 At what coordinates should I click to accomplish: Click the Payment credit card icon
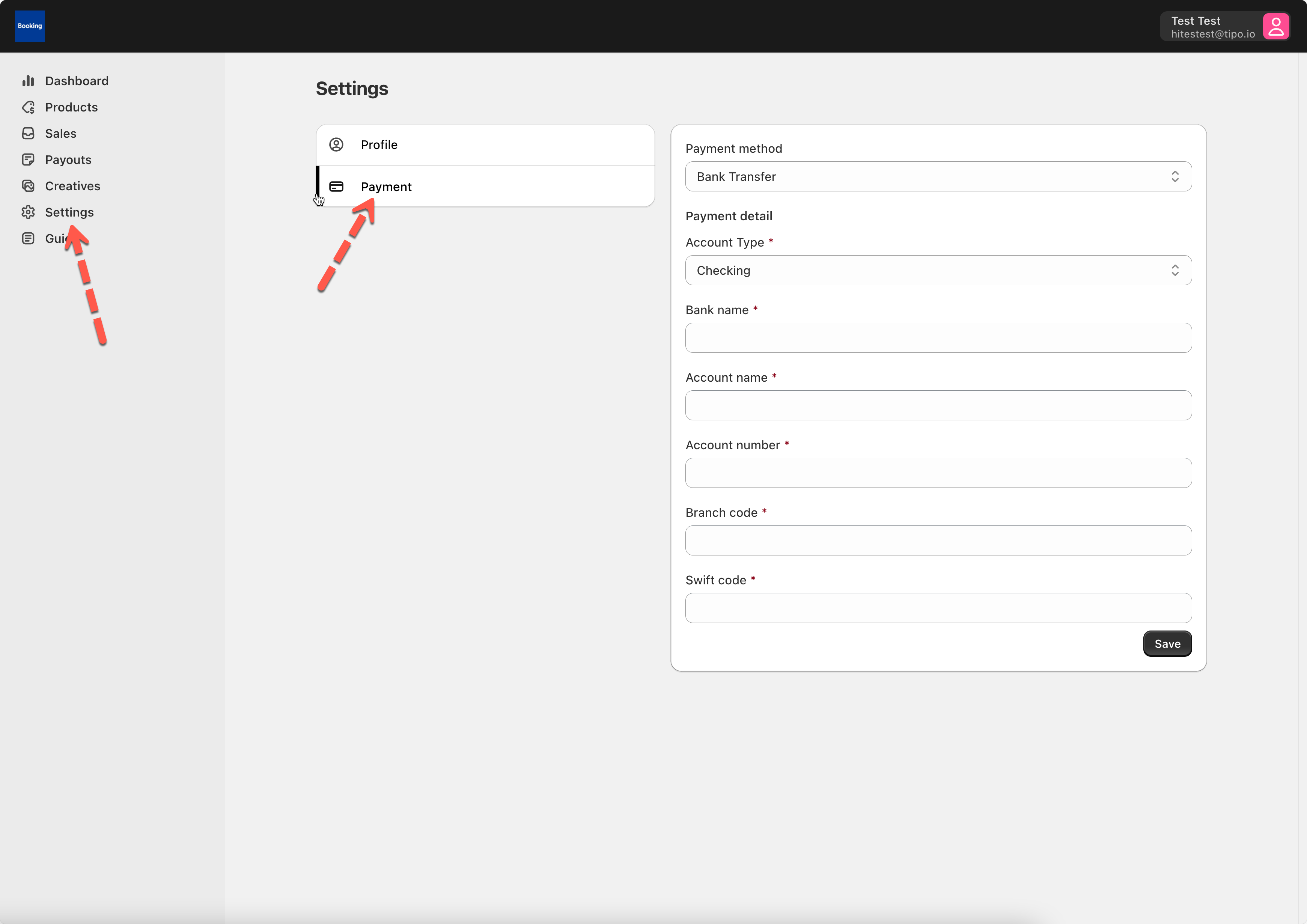tap(336, 187)
